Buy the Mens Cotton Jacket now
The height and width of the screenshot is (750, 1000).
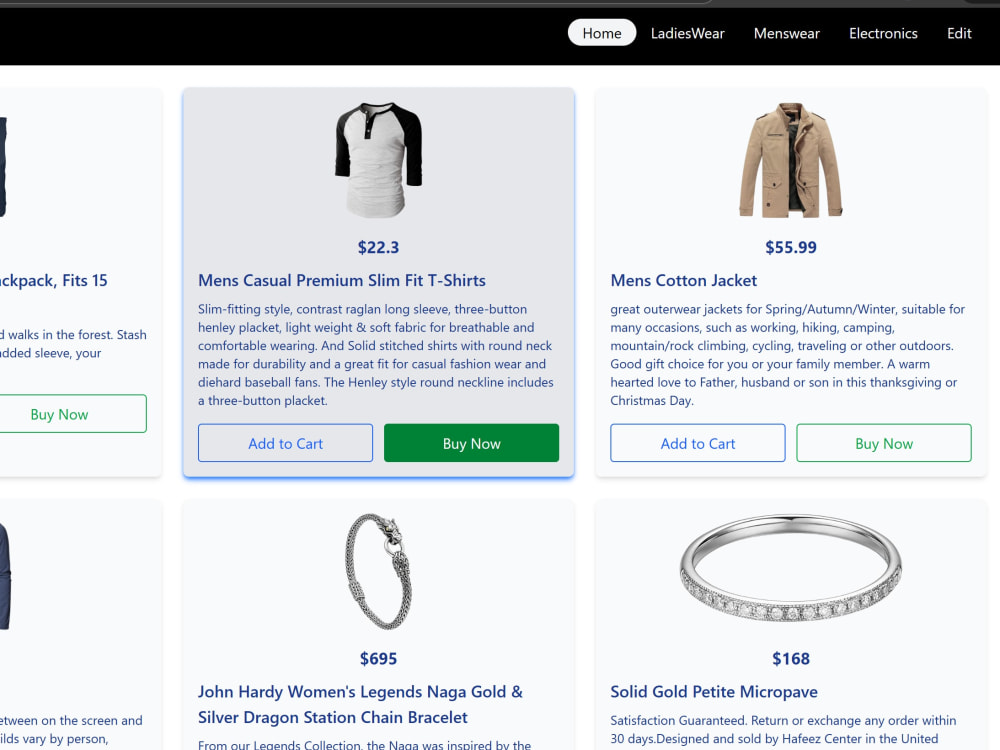click(x=884, y=443)
